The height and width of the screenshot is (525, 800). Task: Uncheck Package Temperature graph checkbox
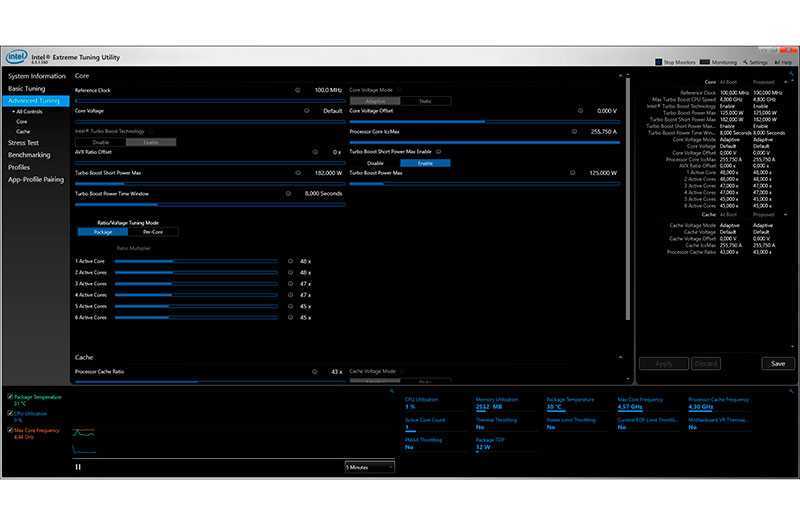pyautogui.click(x=10, y=396)
